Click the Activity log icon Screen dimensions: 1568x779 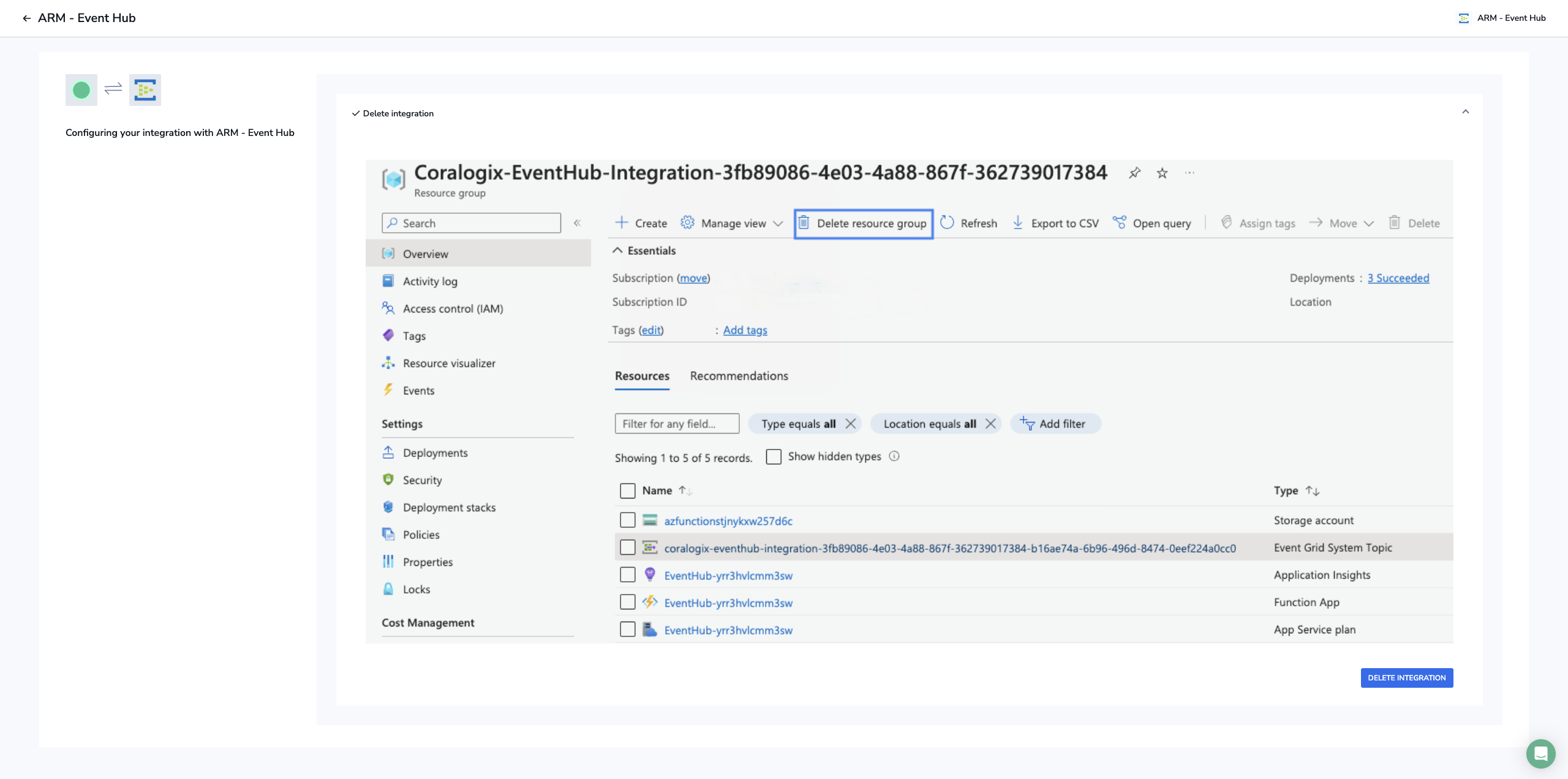coord(388,280)
